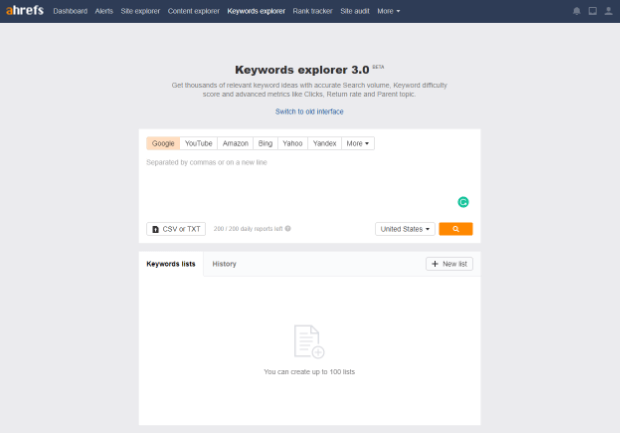This screenshot has width=620, height=433.
Task: Click 'You can create up to 100 lists' text
Action: (309, 372)
